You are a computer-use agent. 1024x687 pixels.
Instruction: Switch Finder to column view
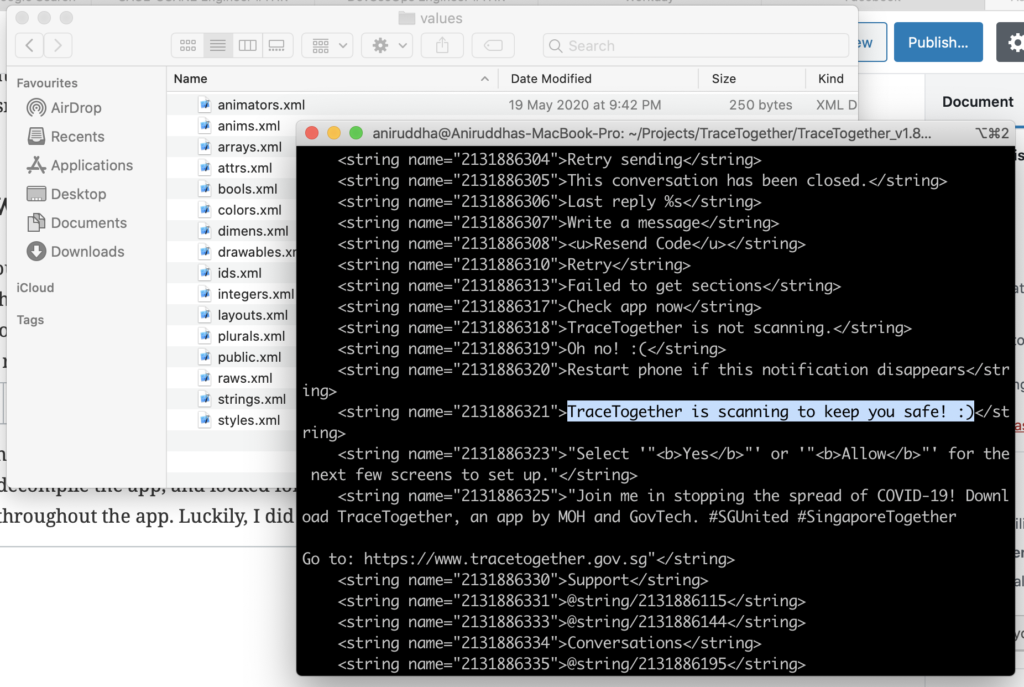248,45
